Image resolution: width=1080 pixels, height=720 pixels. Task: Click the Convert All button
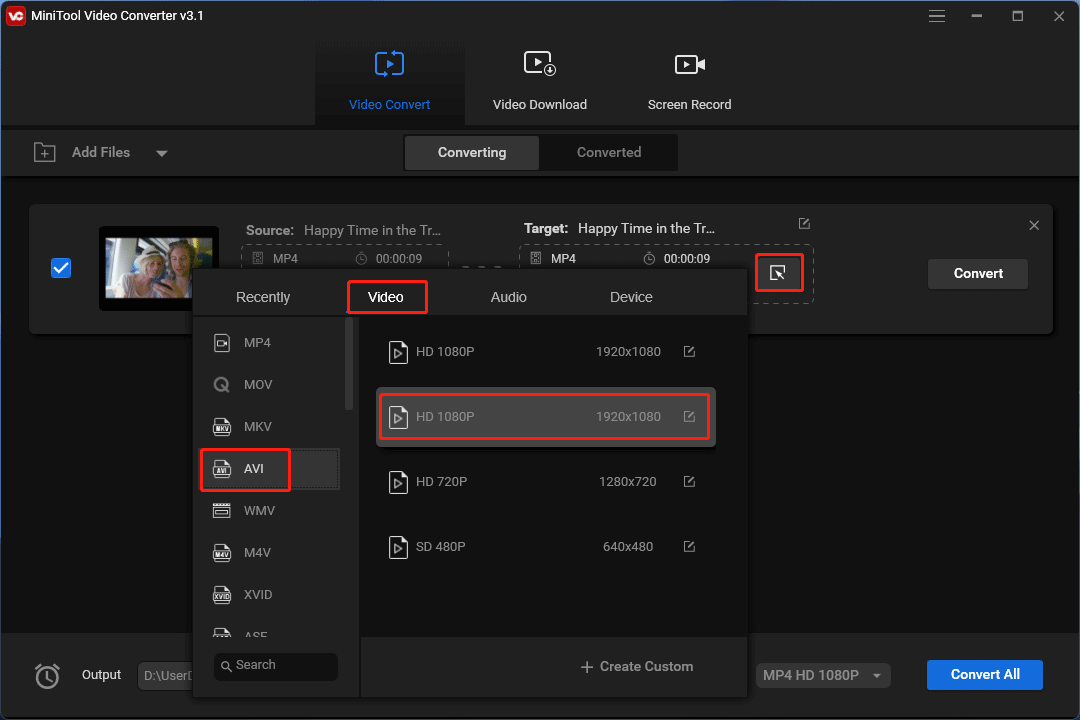coord(984,675)
